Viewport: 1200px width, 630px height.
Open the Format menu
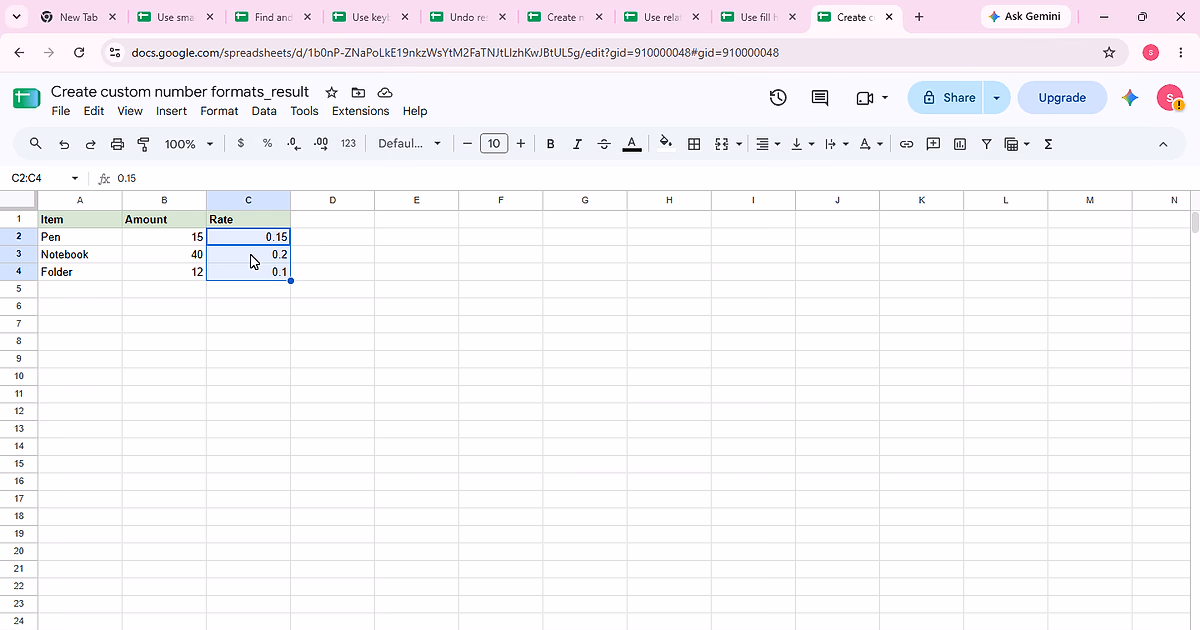point(219,111)
